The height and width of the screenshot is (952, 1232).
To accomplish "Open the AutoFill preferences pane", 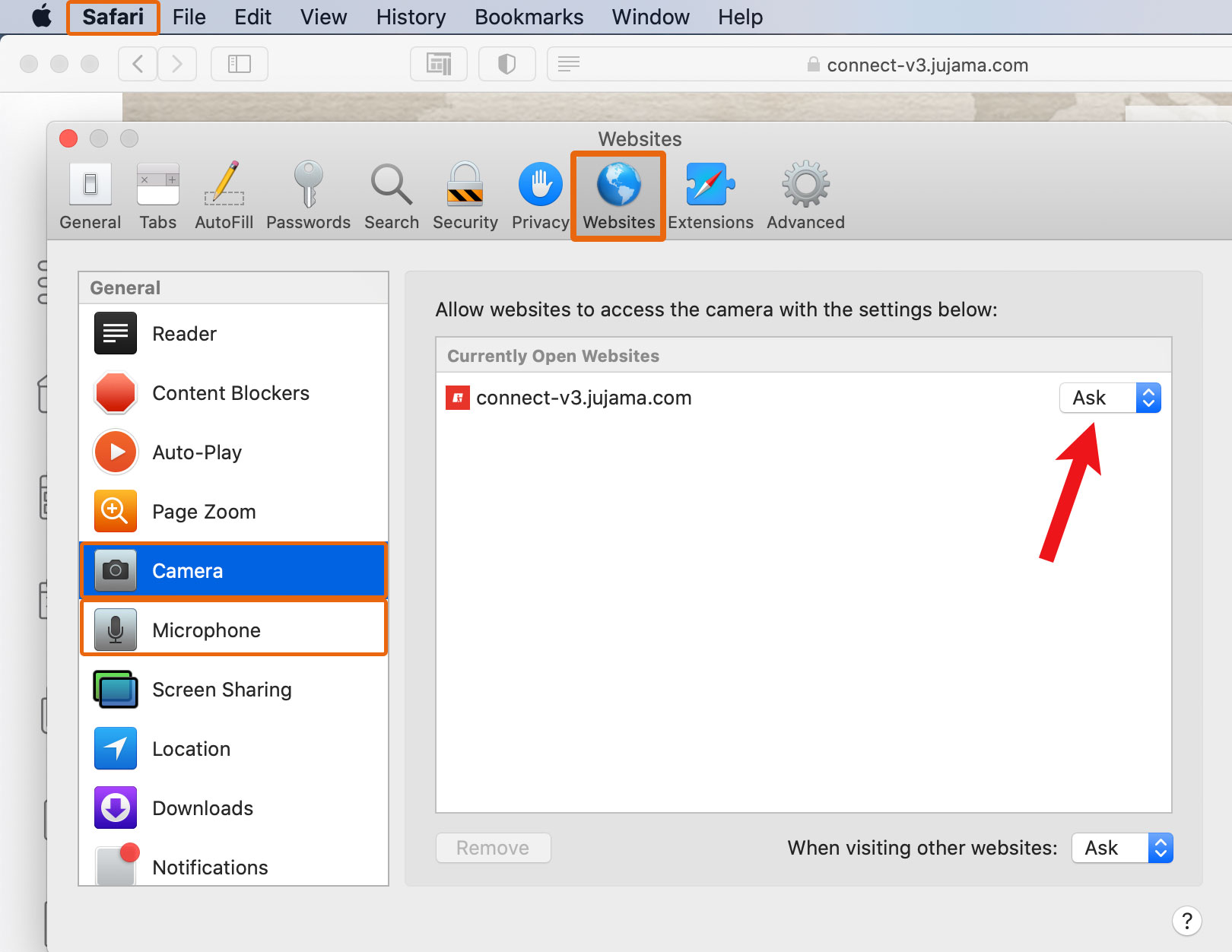I will click(x=224, y=196).
